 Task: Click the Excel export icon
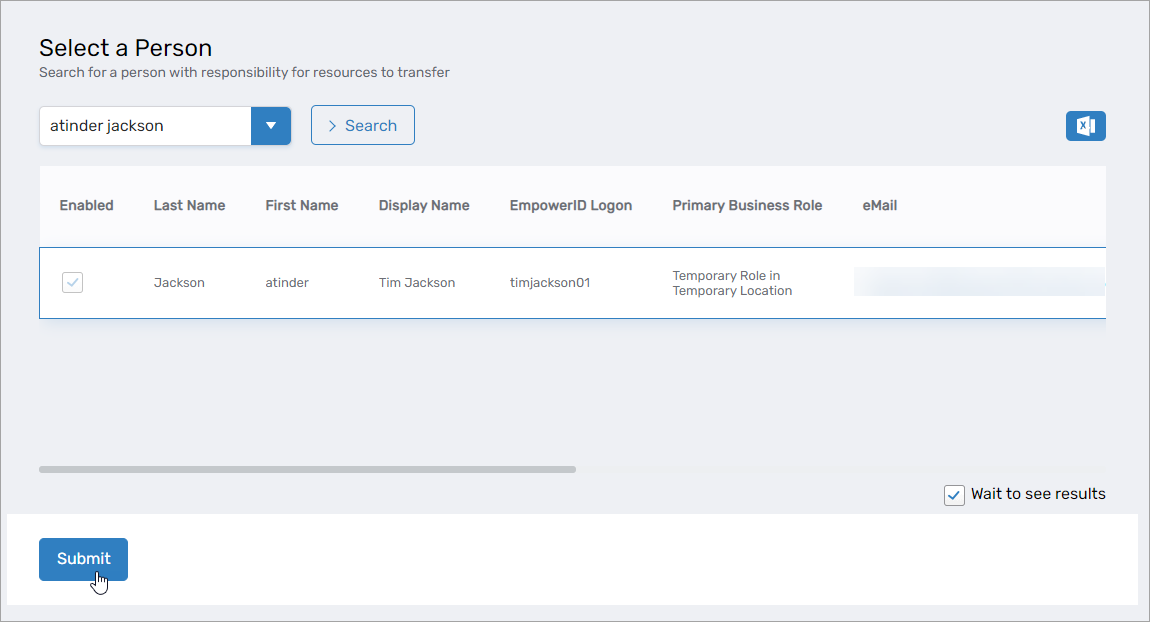[x=1085, y=126]
